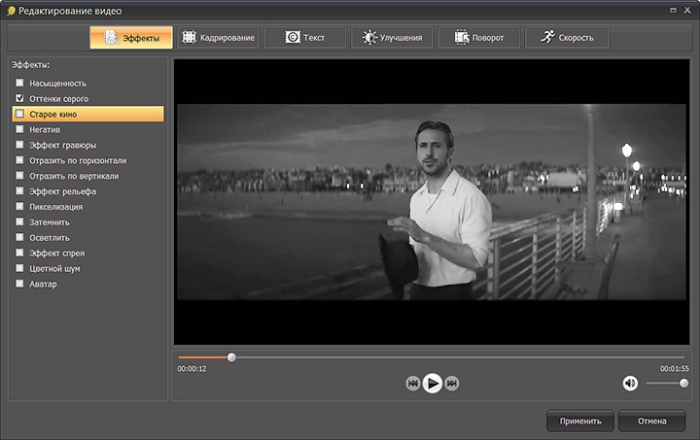Click the Эффекты tab icon
The image size is (700, 440).
[x=111, y=37]
